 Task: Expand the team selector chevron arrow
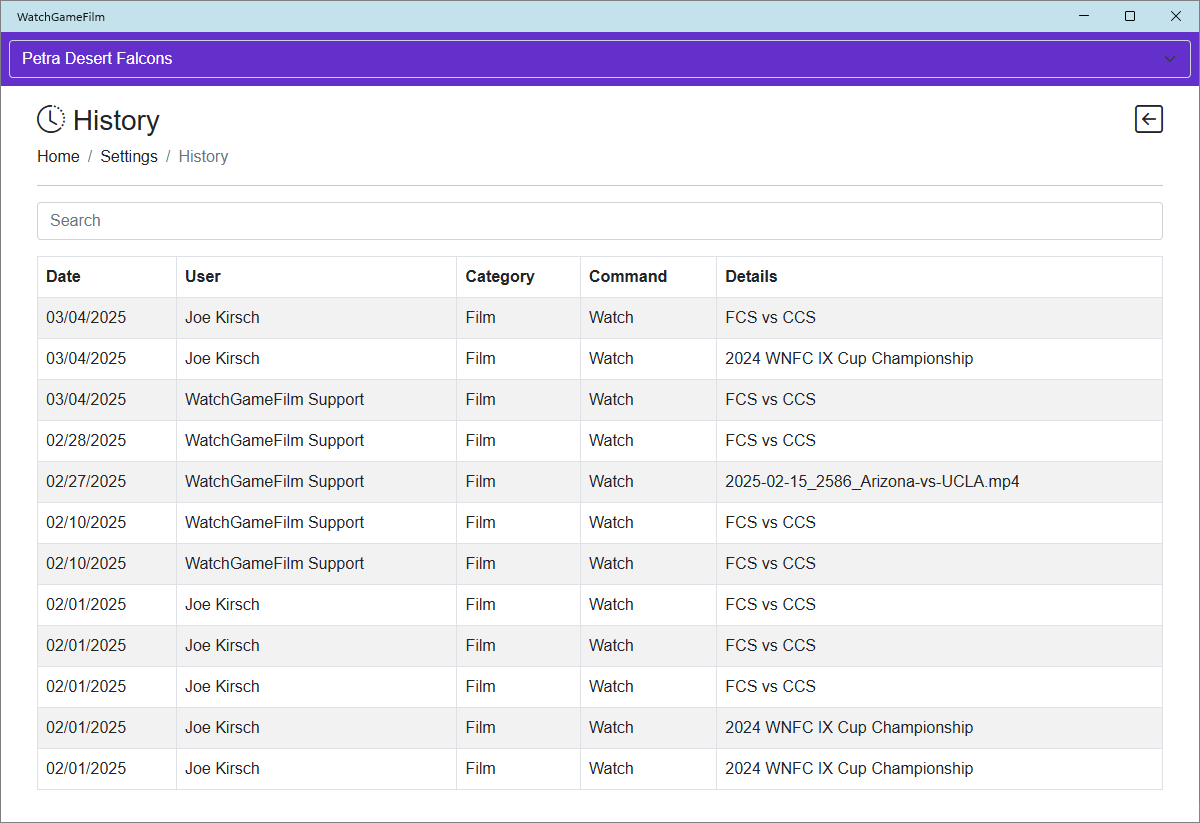(1170, 59)
